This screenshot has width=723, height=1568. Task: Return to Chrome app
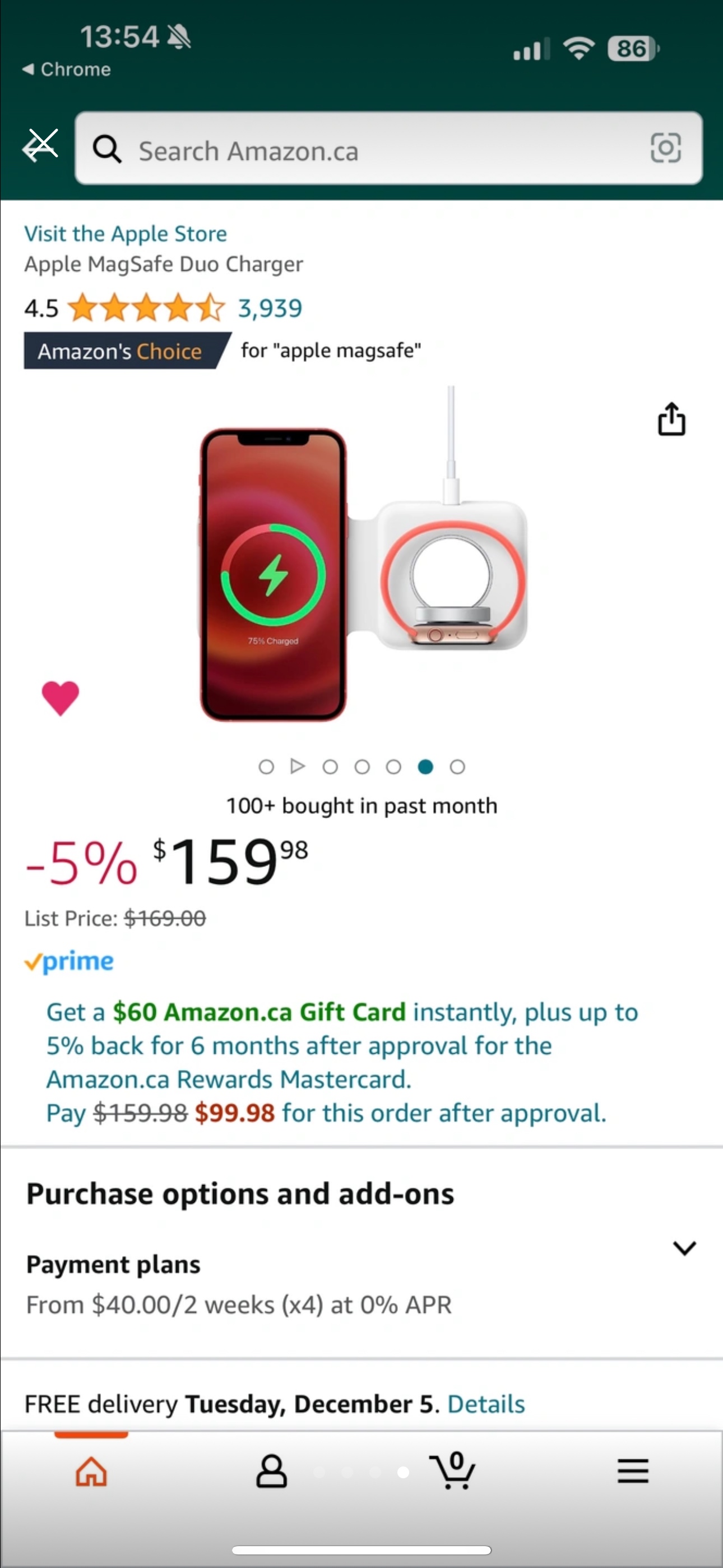click(x=67, y=70)
